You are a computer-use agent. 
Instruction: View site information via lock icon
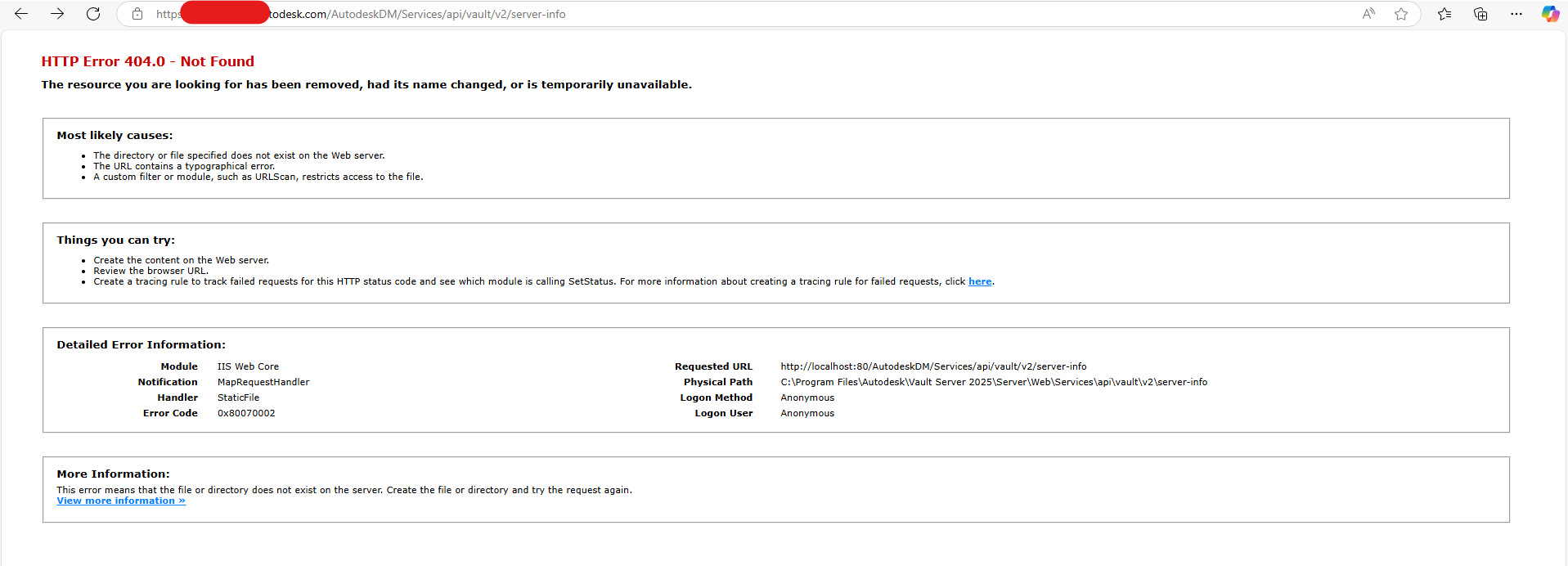tap(137, 14)
